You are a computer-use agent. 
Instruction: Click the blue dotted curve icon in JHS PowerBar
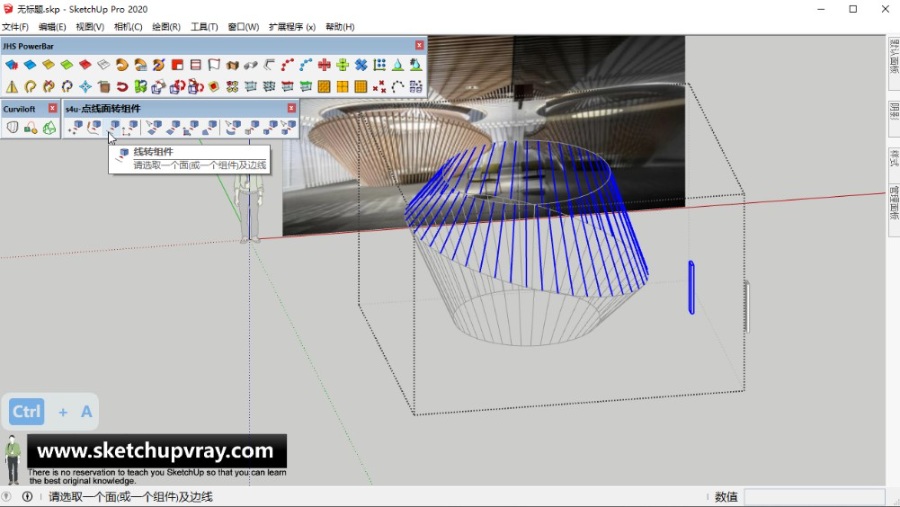305,65
